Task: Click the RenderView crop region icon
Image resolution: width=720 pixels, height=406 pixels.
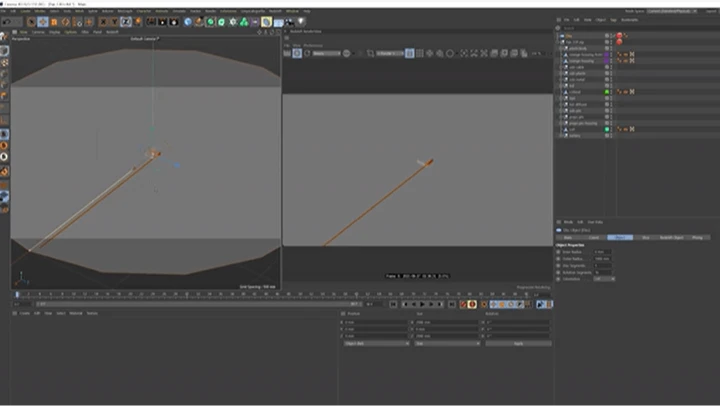Action: tap(370, 53)
